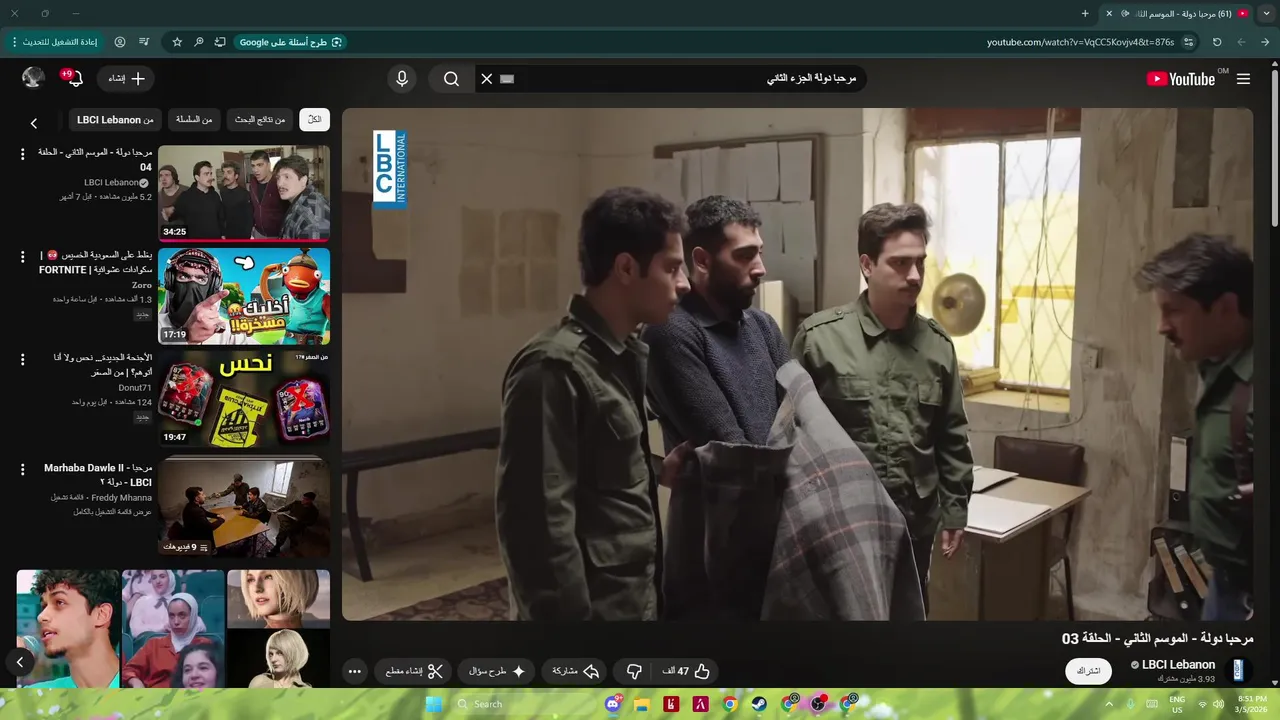Select the من نتائج البحث chip
The width and height of the screenshot is (1280, 720).
tap(260, 120)
